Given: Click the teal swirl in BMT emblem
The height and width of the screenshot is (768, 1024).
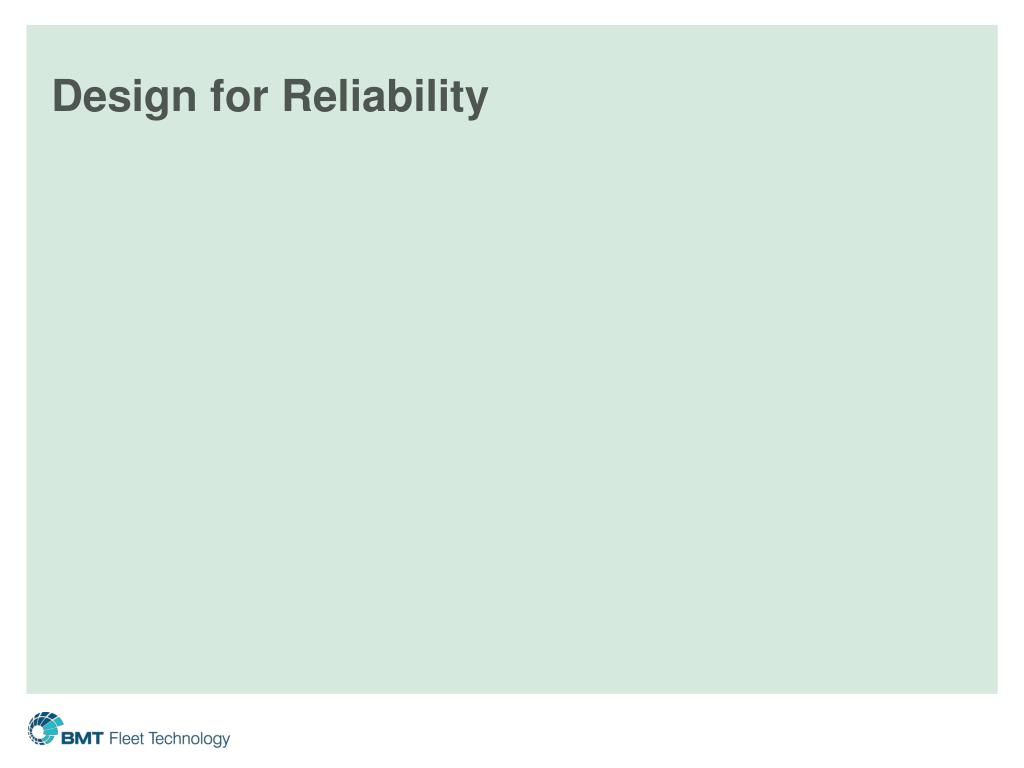Looking at the screenshot, I should tap(51, 726).
